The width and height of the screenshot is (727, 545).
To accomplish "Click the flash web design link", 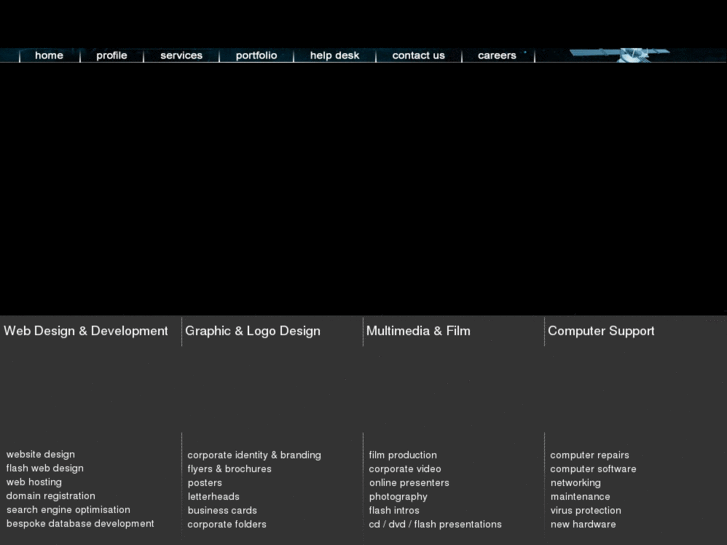I will [x=45, y=468].
